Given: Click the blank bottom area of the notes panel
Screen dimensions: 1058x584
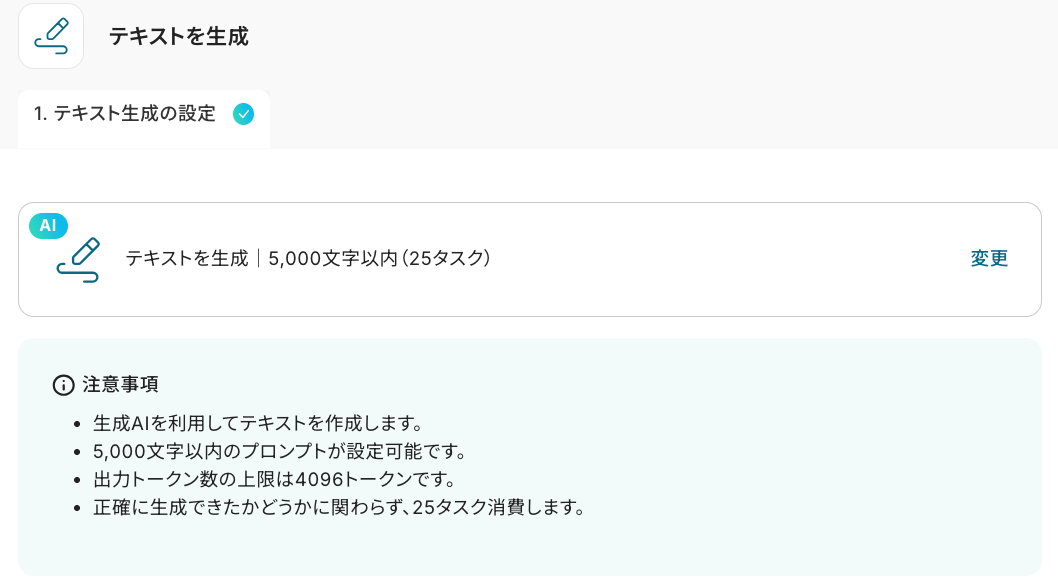Looking at the screenshot, I should click(529, 549).
